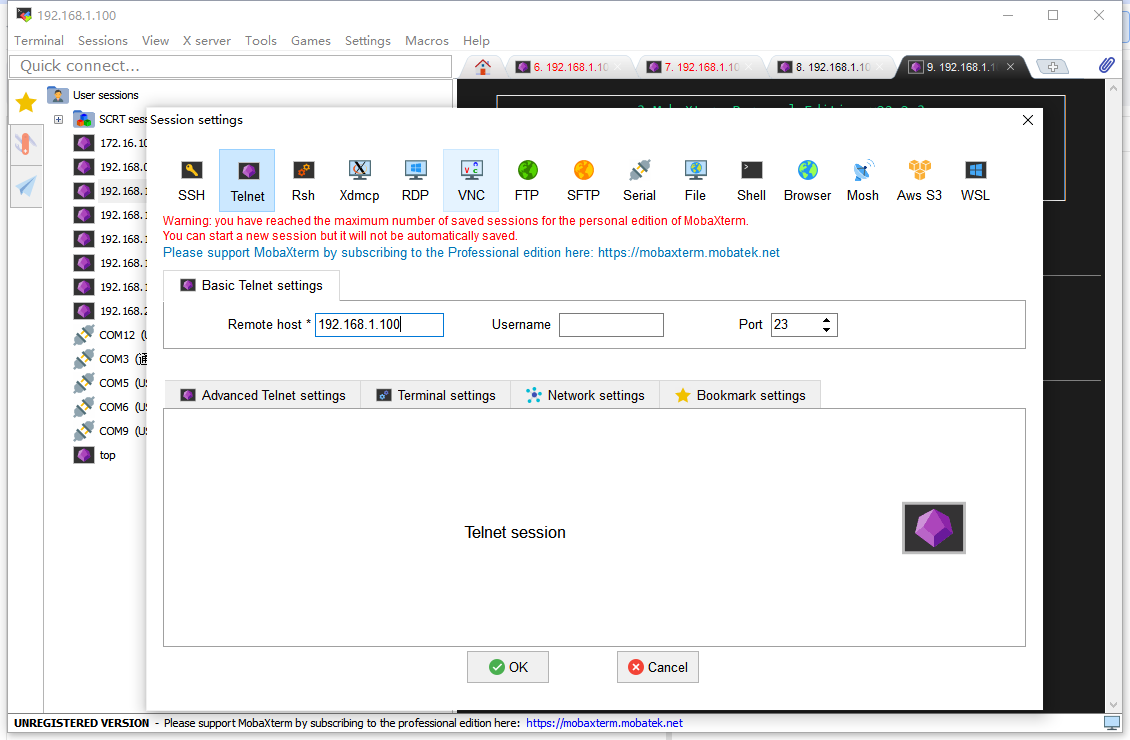Open the COM12 serial session

tap(110, 335)
